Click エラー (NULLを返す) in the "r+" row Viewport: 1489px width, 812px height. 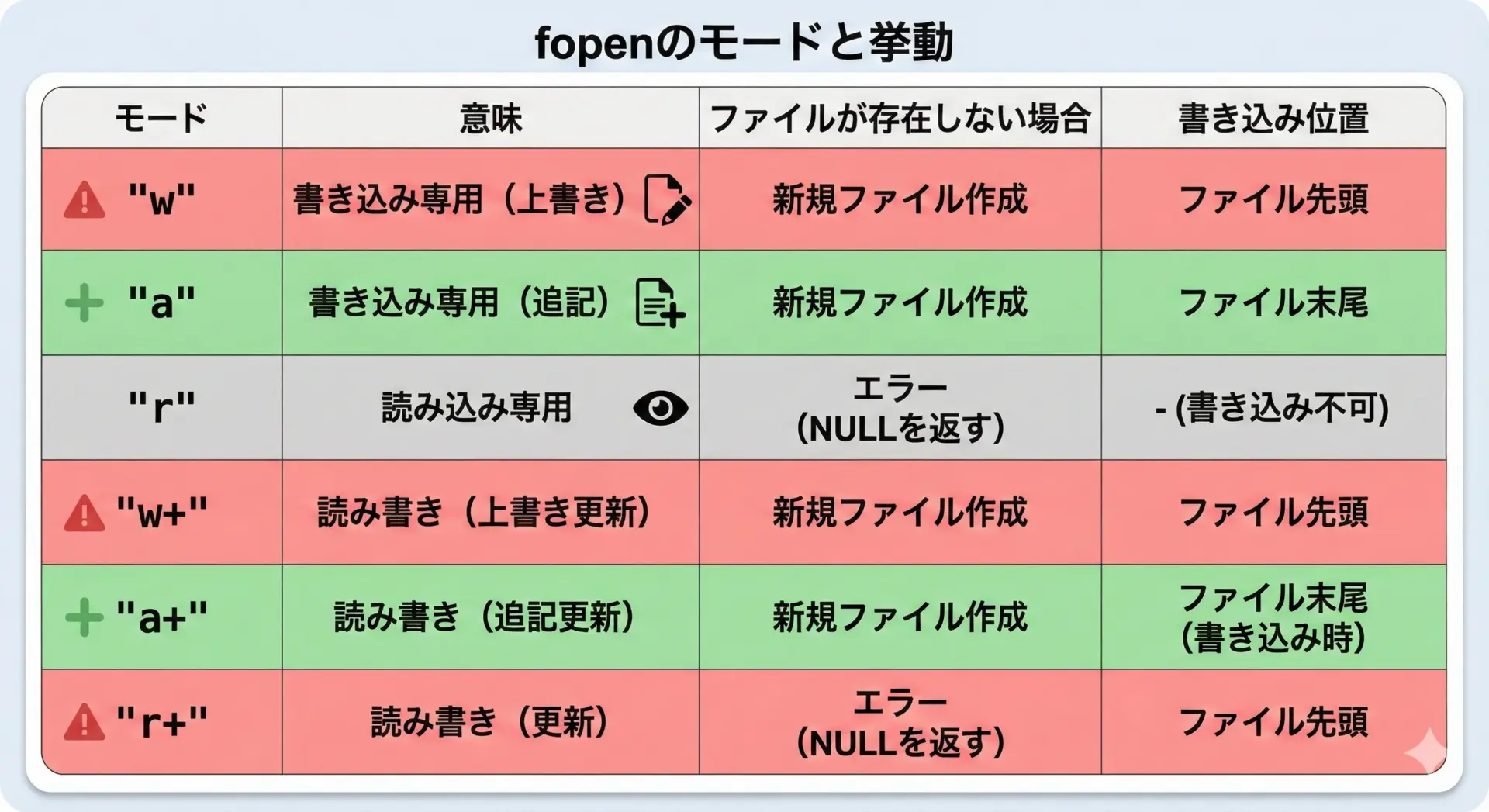(x=900, y=723)
